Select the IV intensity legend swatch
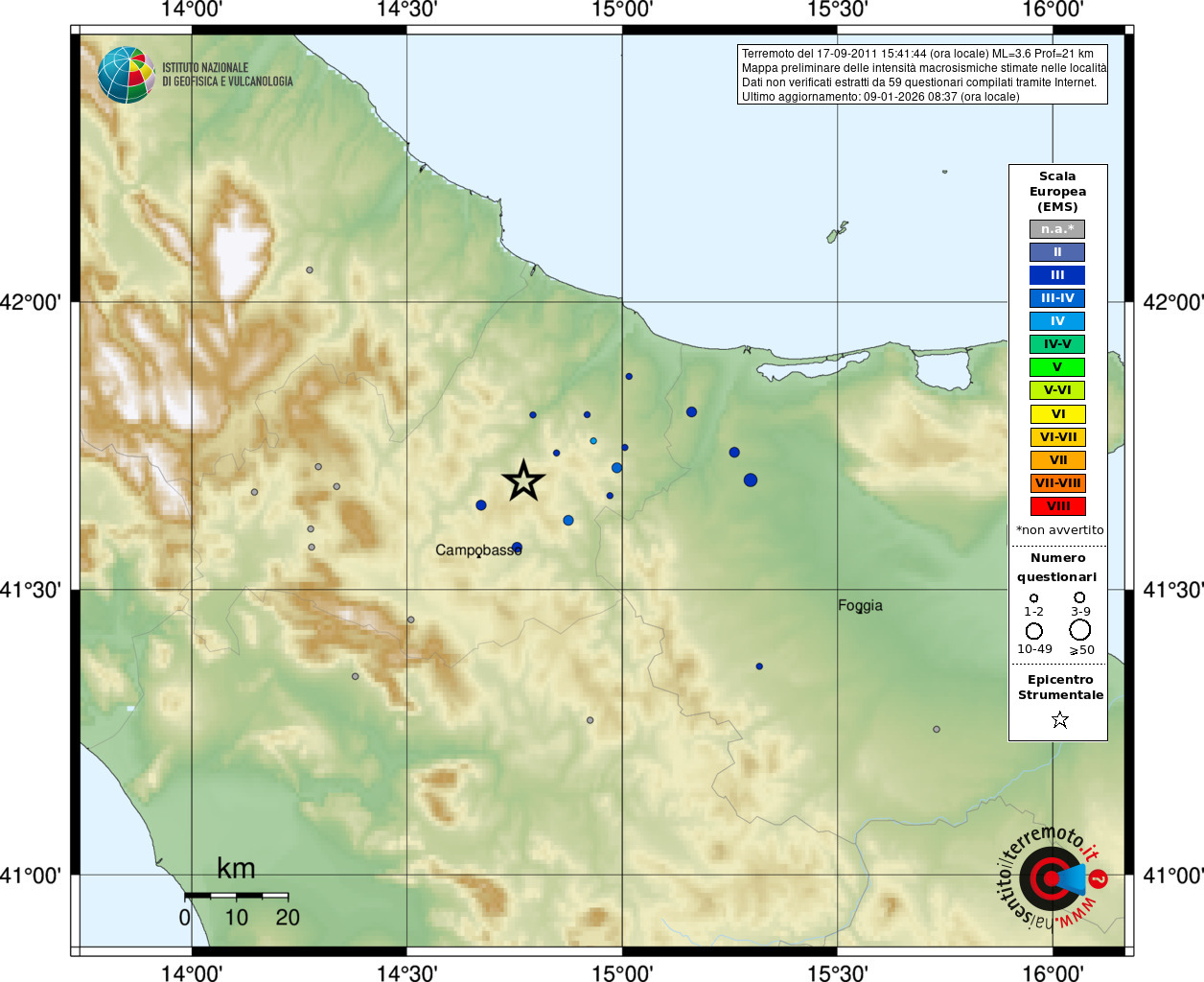The height and width of the screenshot is (982, 1204). (x=1057, y=321)
